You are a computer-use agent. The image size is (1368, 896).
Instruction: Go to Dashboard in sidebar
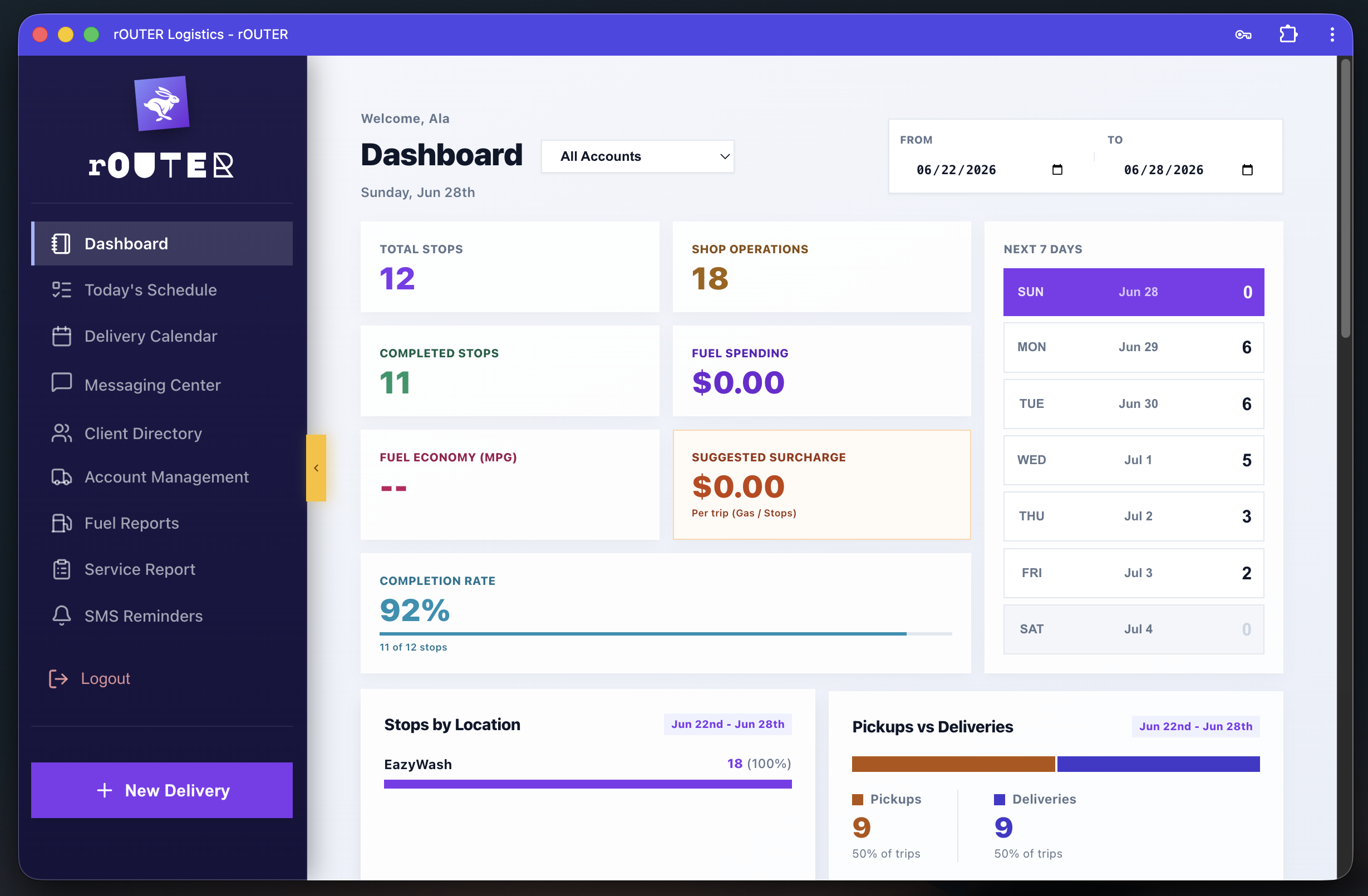click(161, 244)
